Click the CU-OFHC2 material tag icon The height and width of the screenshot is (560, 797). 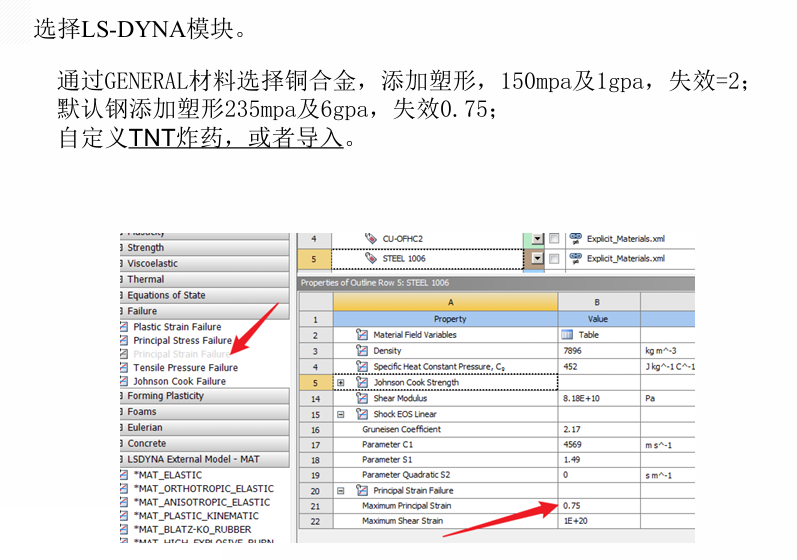371,238
